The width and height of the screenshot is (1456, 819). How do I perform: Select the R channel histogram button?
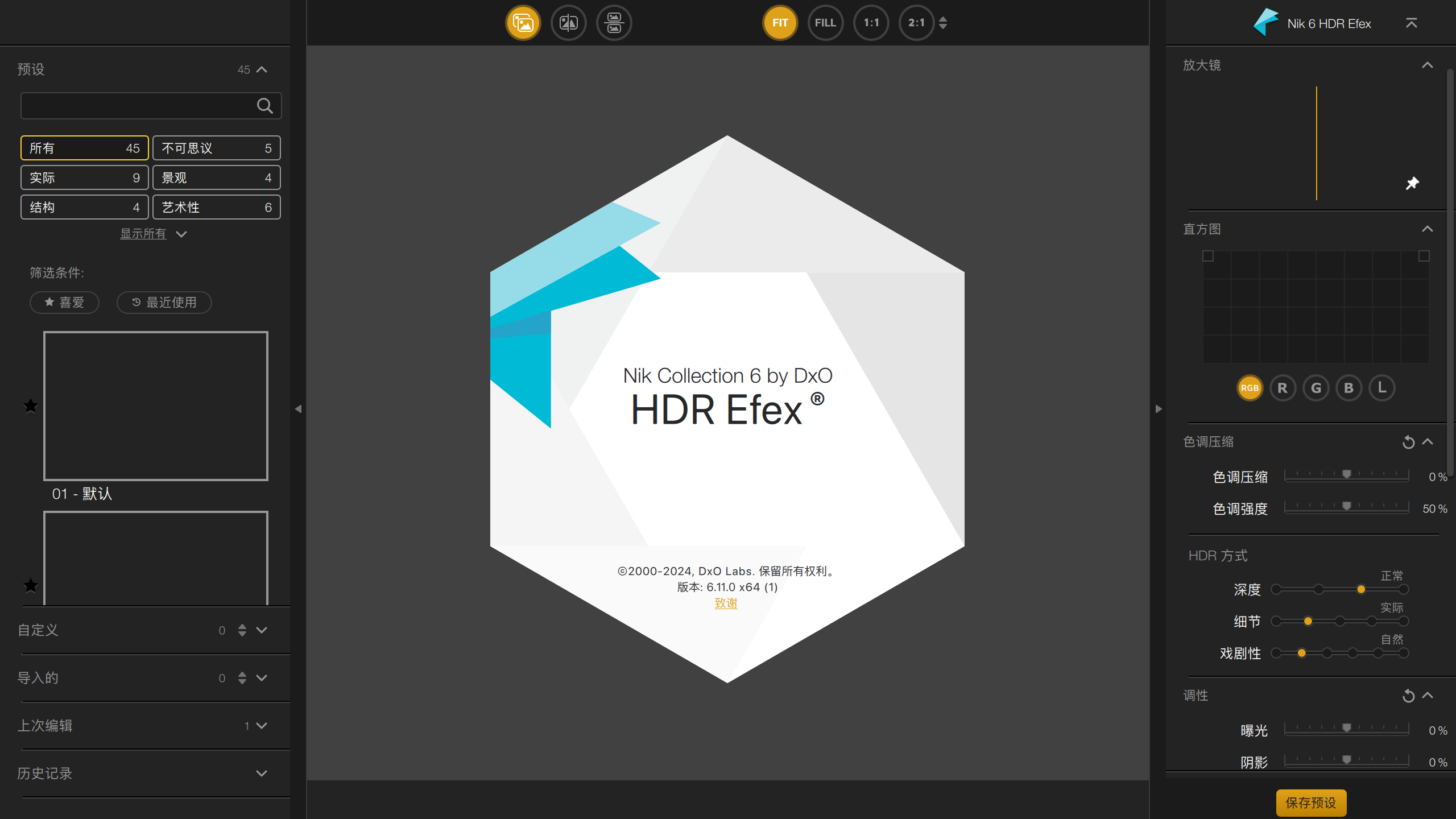(1283, 388)
